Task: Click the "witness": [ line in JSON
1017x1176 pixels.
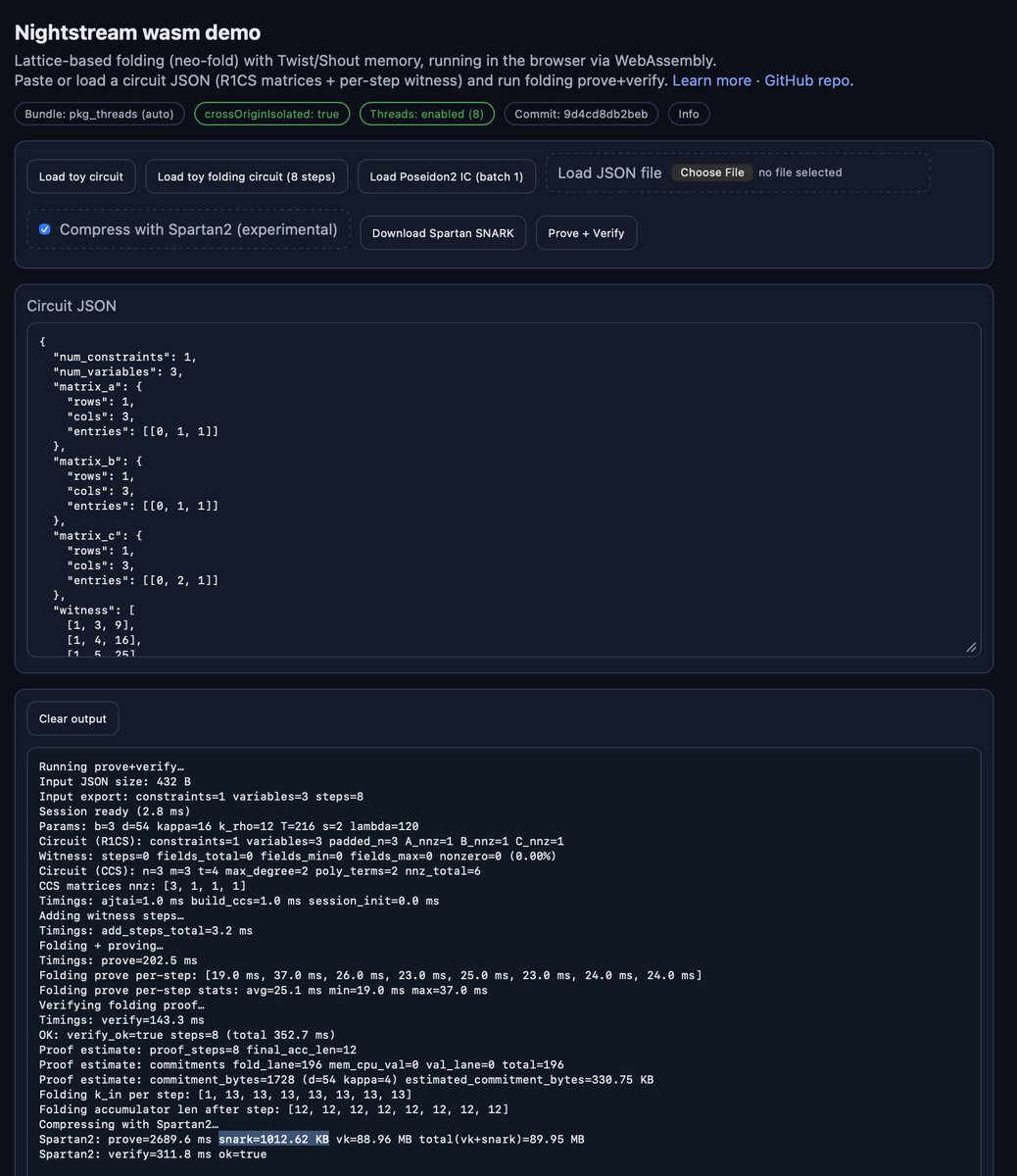Action: (x=95, y=610)
